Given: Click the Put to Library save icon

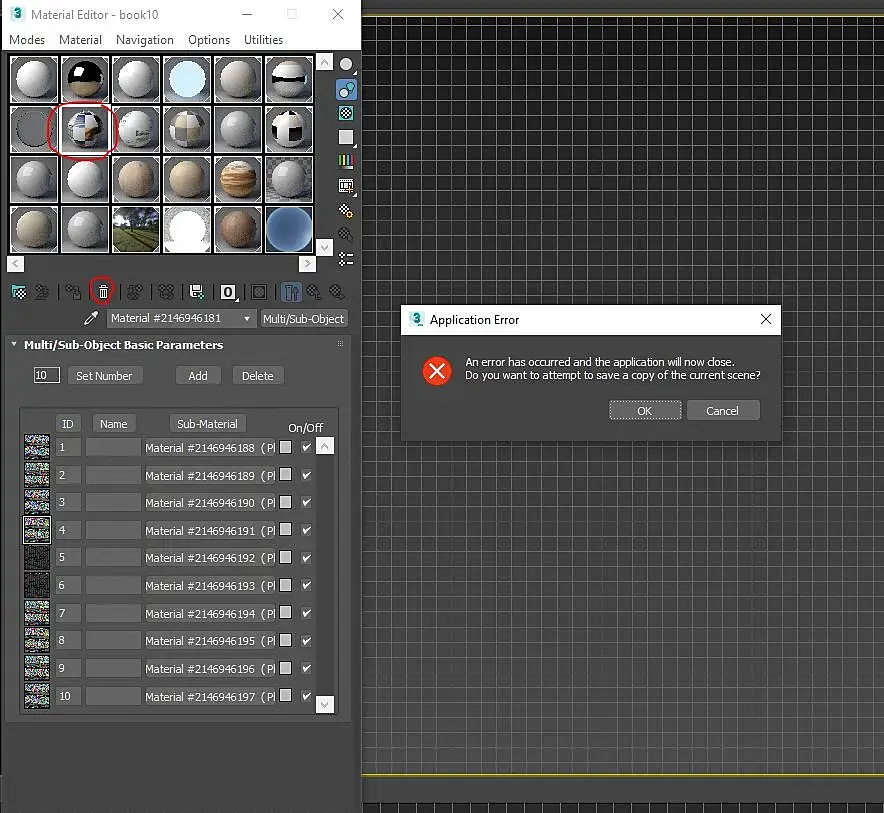Looking at the screenshot, I should [x=197, y=292].
